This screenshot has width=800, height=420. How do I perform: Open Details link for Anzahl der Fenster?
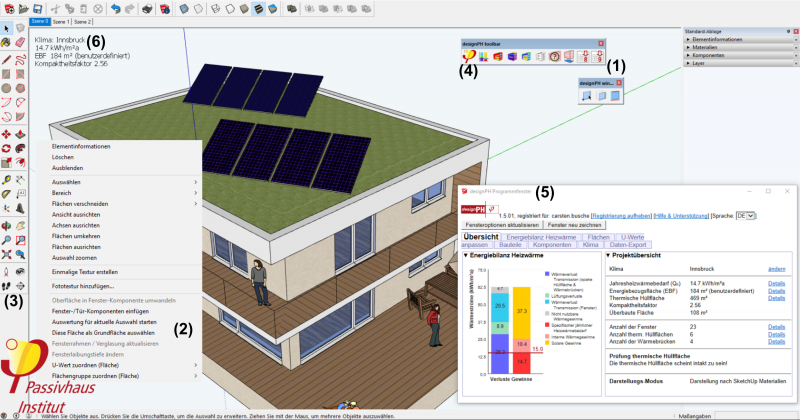[777, 327]
